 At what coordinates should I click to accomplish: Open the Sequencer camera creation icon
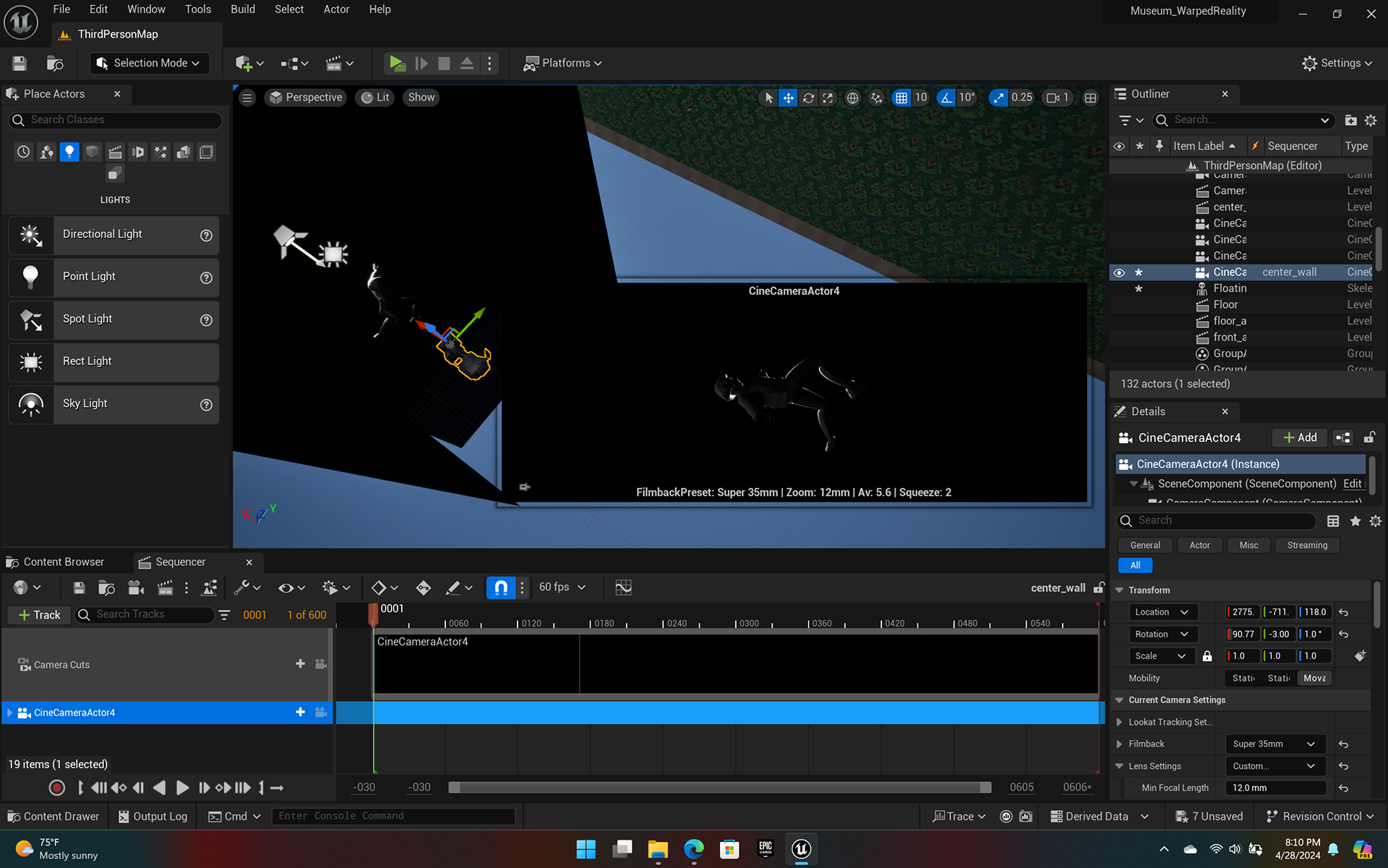coord(136,588)
